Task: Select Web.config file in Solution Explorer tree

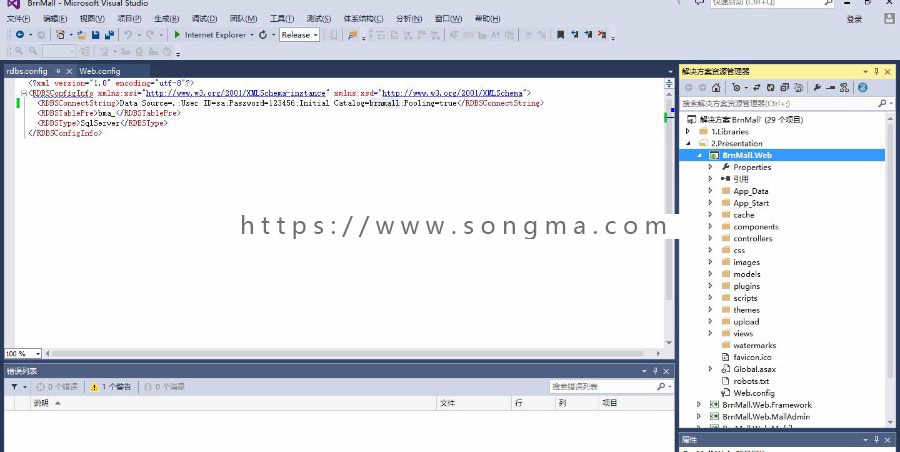Action: click(x=754, y=393)
